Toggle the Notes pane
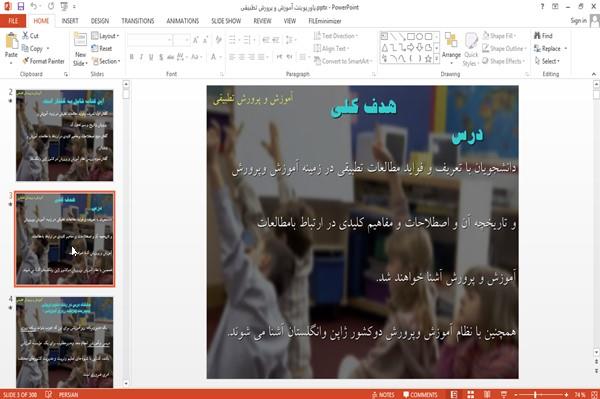600x399 pixels. [x=383, y=395]
